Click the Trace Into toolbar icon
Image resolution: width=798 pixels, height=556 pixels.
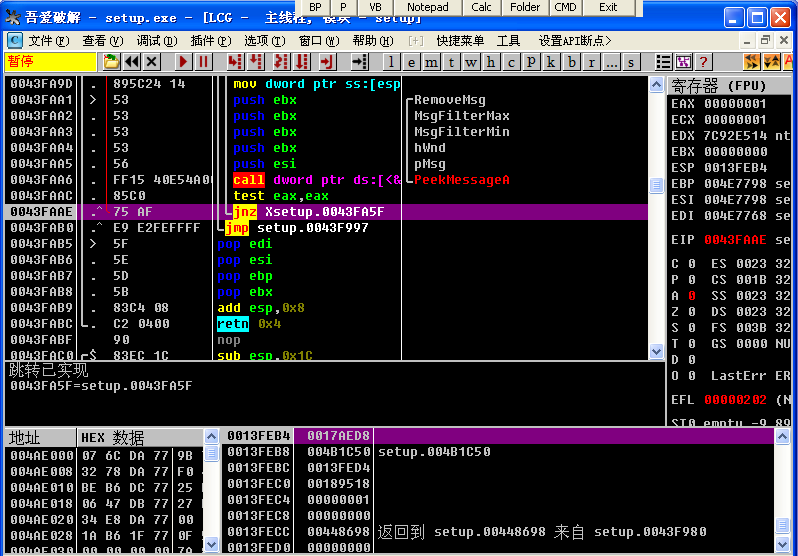click(281, 62)
